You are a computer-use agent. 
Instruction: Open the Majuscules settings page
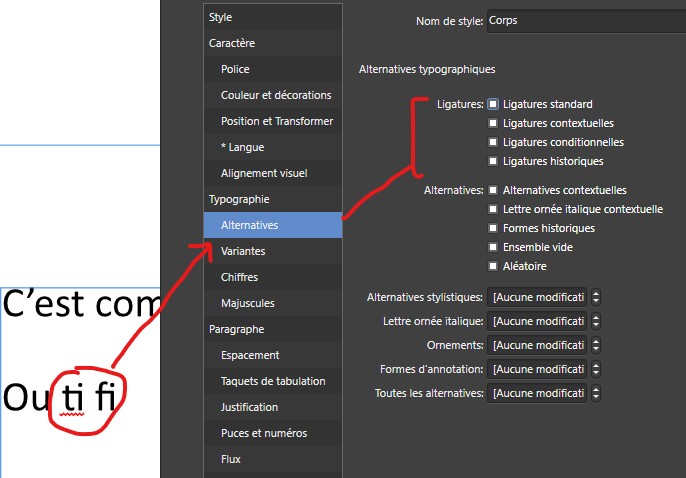pyautogui.click(x=273, y=304)
